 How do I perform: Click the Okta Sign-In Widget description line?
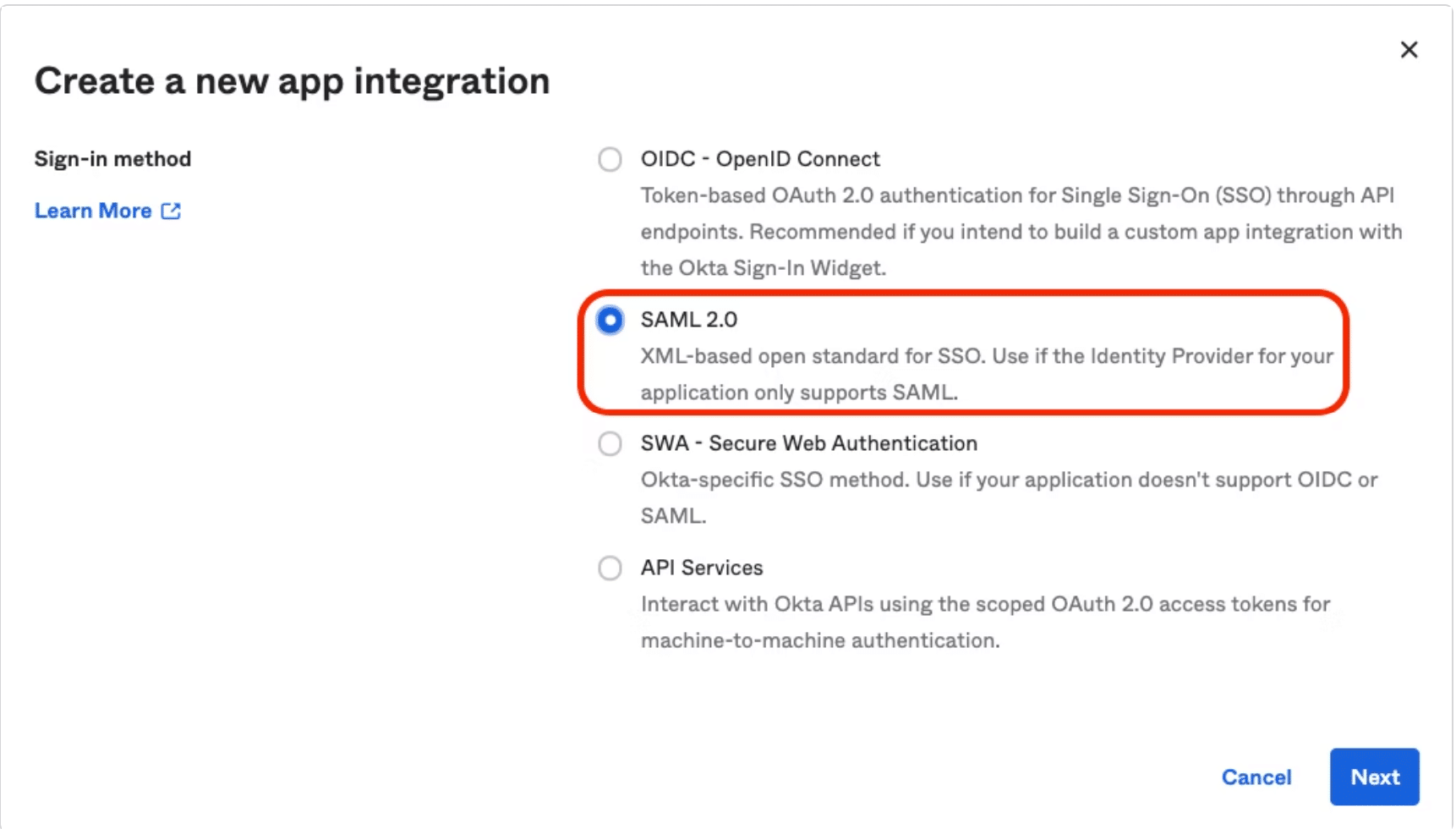tap(764, 268)
